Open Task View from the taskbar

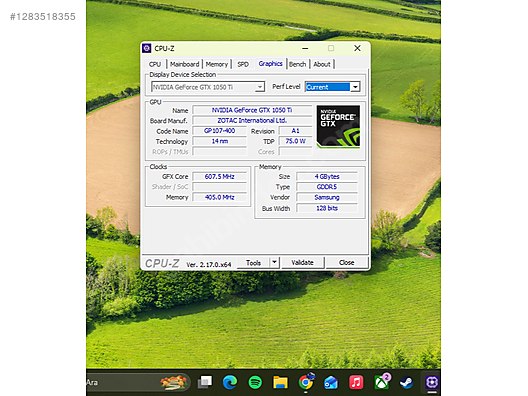[x=205, y=382]
